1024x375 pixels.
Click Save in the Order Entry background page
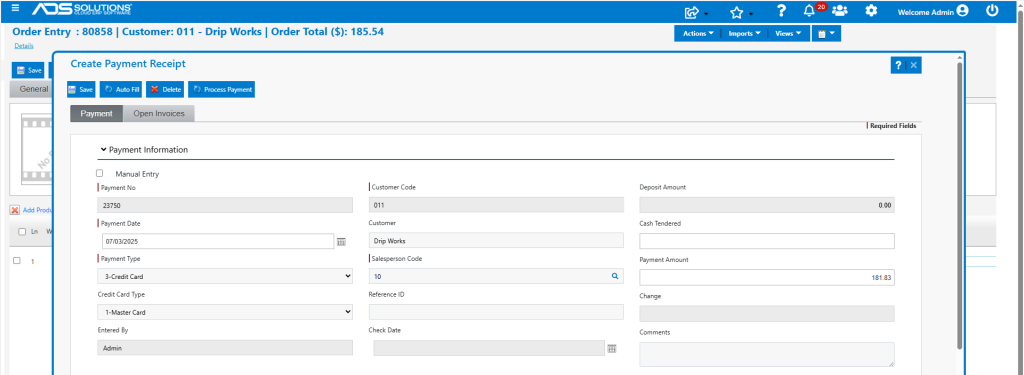point(28,70)
